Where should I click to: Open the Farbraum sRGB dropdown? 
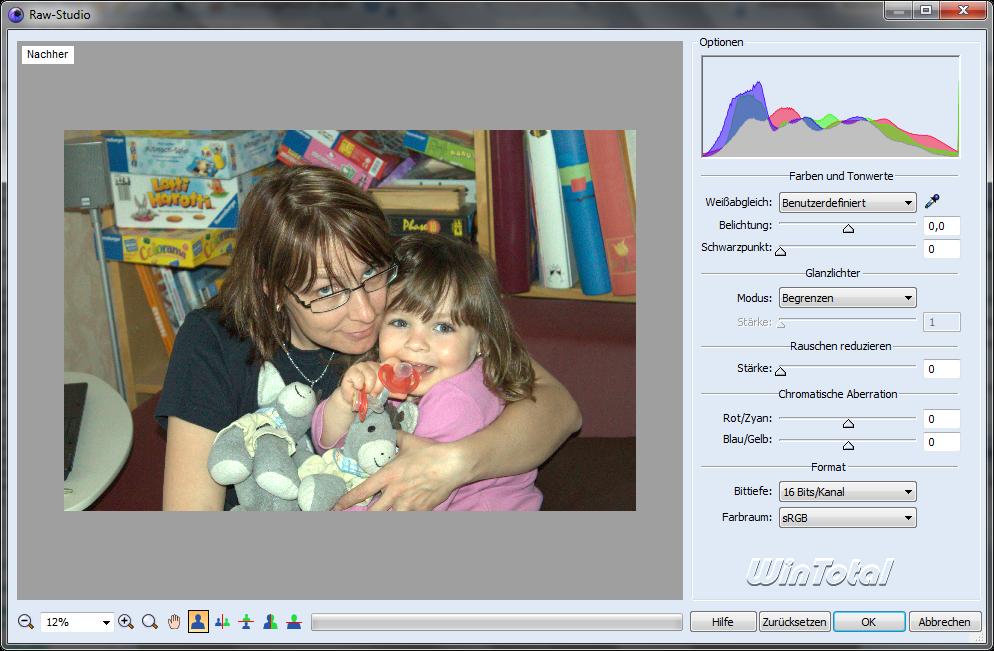point(848,518)
